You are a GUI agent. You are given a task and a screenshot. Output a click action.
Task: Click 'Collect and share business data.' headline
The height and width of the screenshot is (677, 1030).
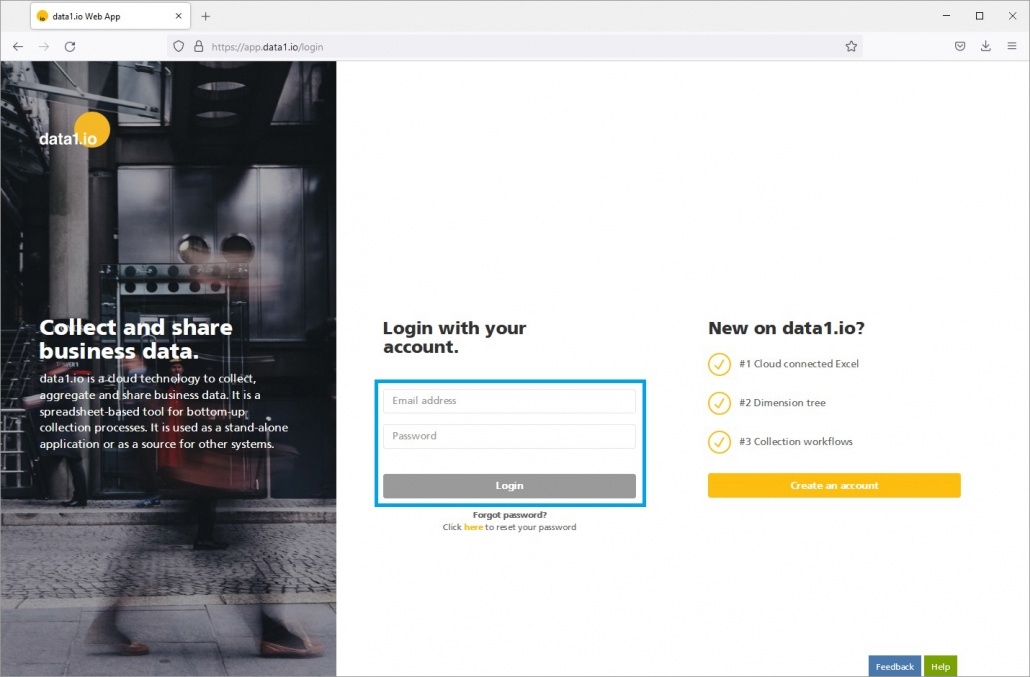[136, 339]
